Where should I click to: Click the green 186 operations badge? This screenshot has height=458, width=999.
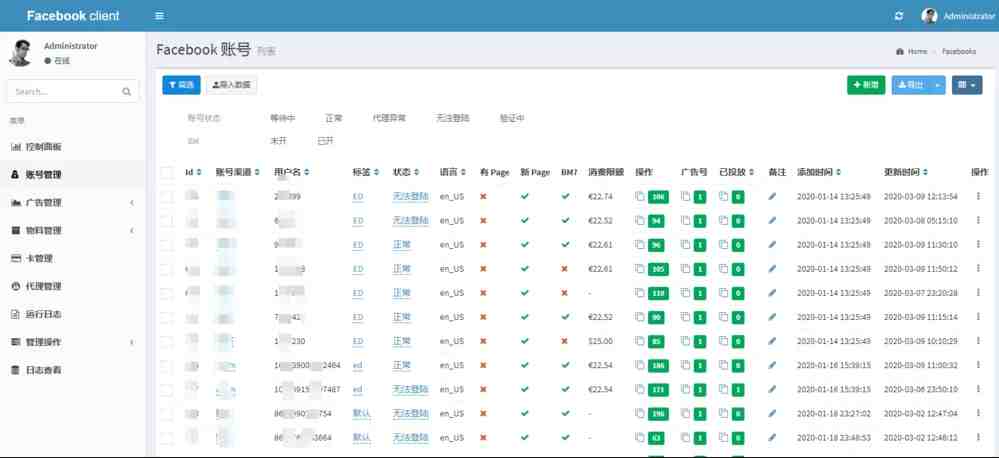[658, 366]
